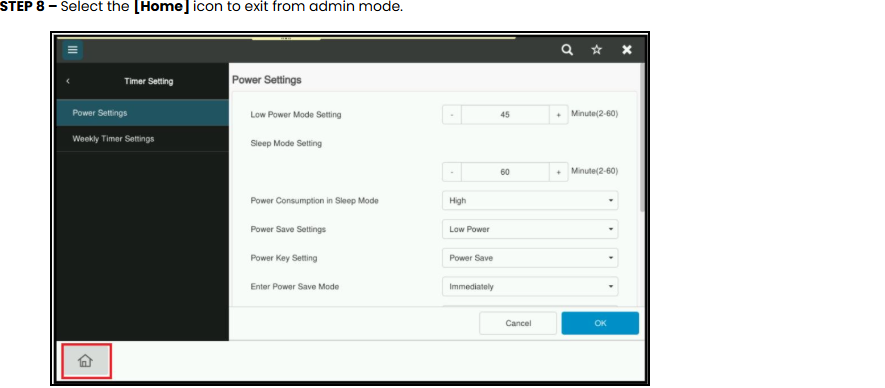Open the Power Key Setting dropdown
885x388 pixels.
coord(530,258)
